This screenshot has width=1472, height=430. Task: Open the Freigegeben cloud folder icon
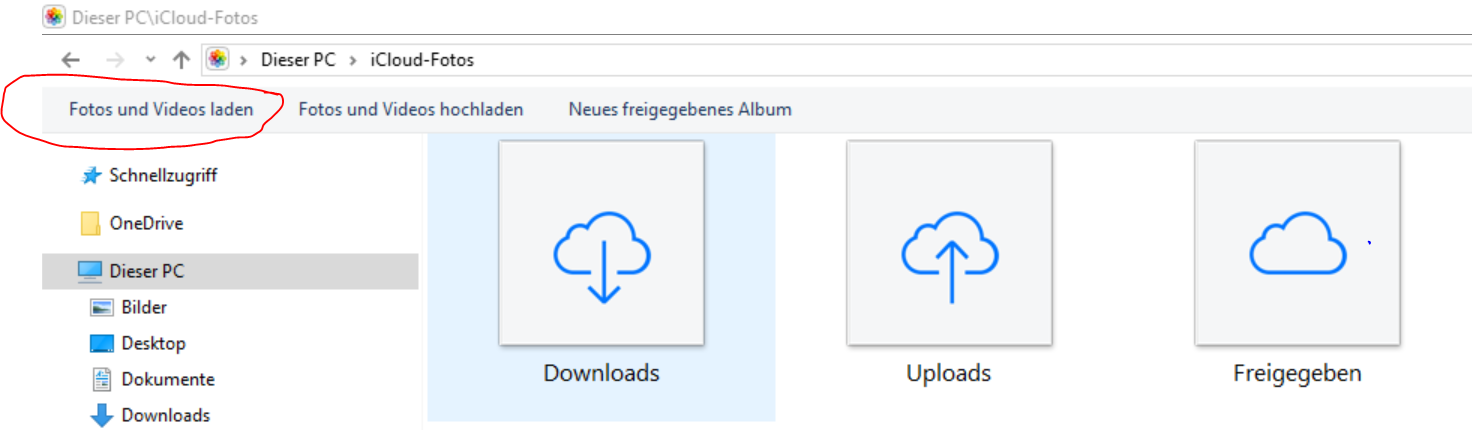(x=1297, y=244)
